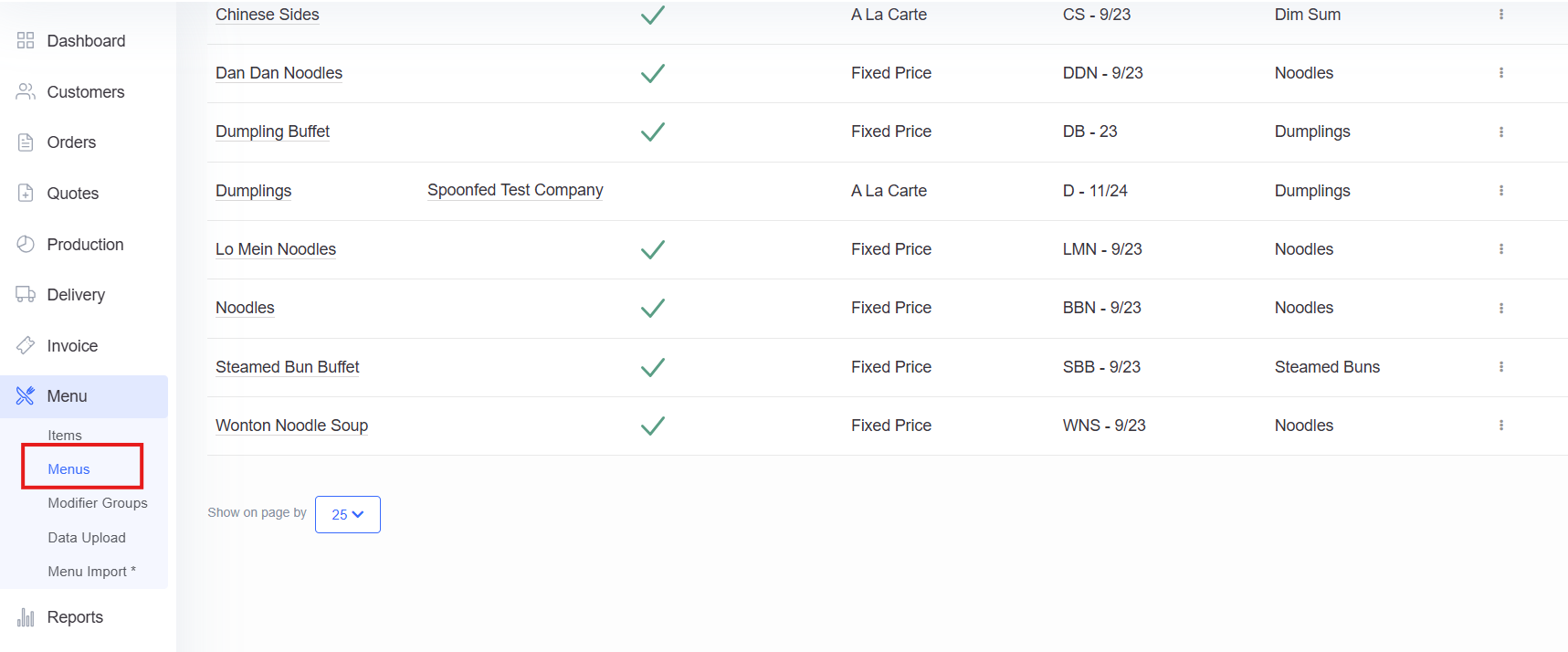Open the Data Upload submenu item

tap(87, 538)
